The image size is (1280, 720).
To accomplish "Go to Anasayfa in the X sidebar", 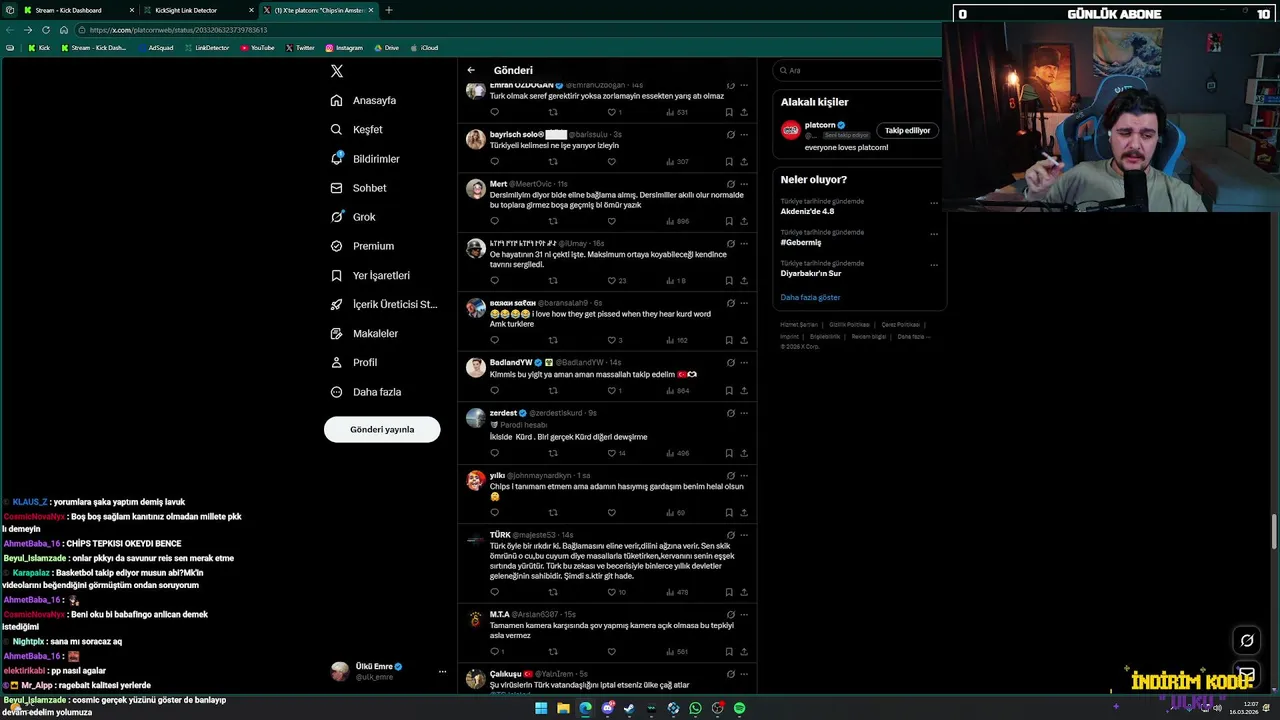I will tap(363, 100).
